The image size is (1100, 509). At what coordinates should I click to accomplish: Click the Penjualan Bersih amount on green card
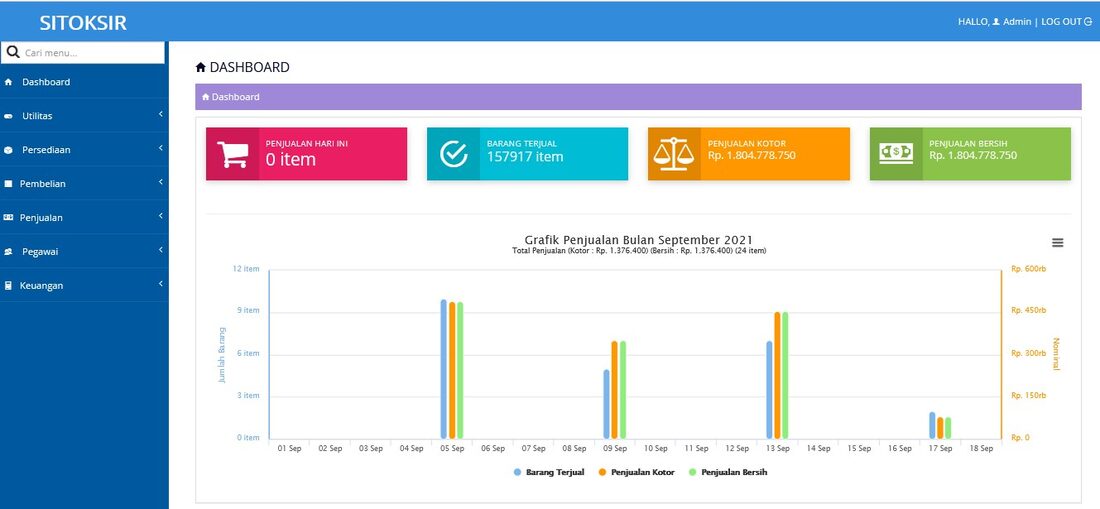click(x=973, y=155)
